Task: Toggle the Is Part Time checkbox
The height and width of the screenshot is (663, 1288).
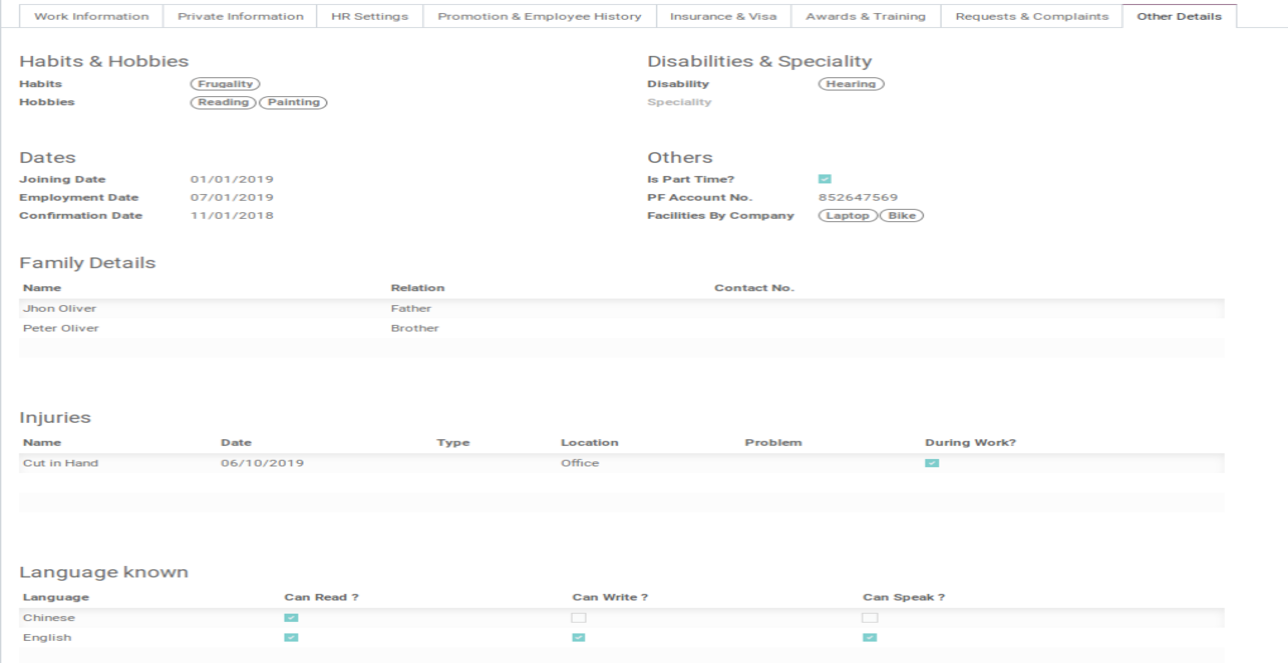Action: (824, 179)
